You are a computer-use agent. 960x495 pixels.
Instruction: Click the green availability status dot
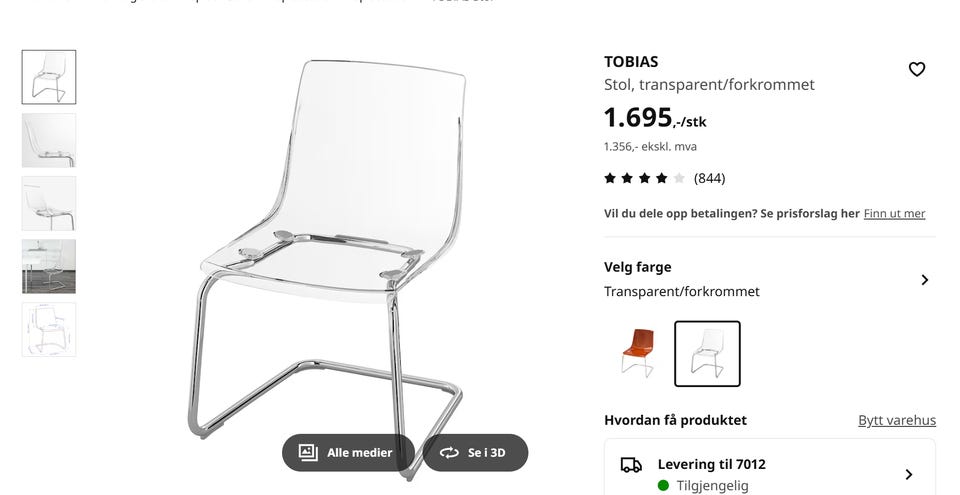point(663,486)
